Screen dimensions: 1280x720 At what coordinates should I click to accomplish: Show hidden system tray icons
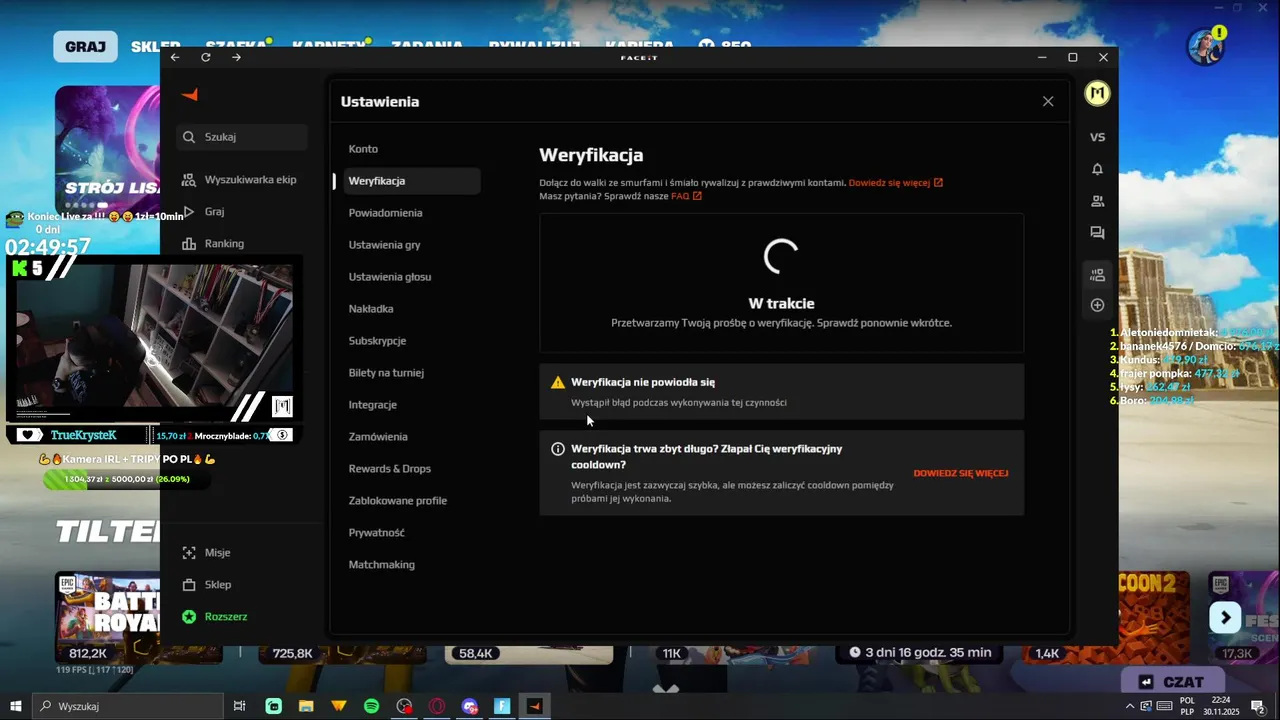click(x=1130, y=706)
